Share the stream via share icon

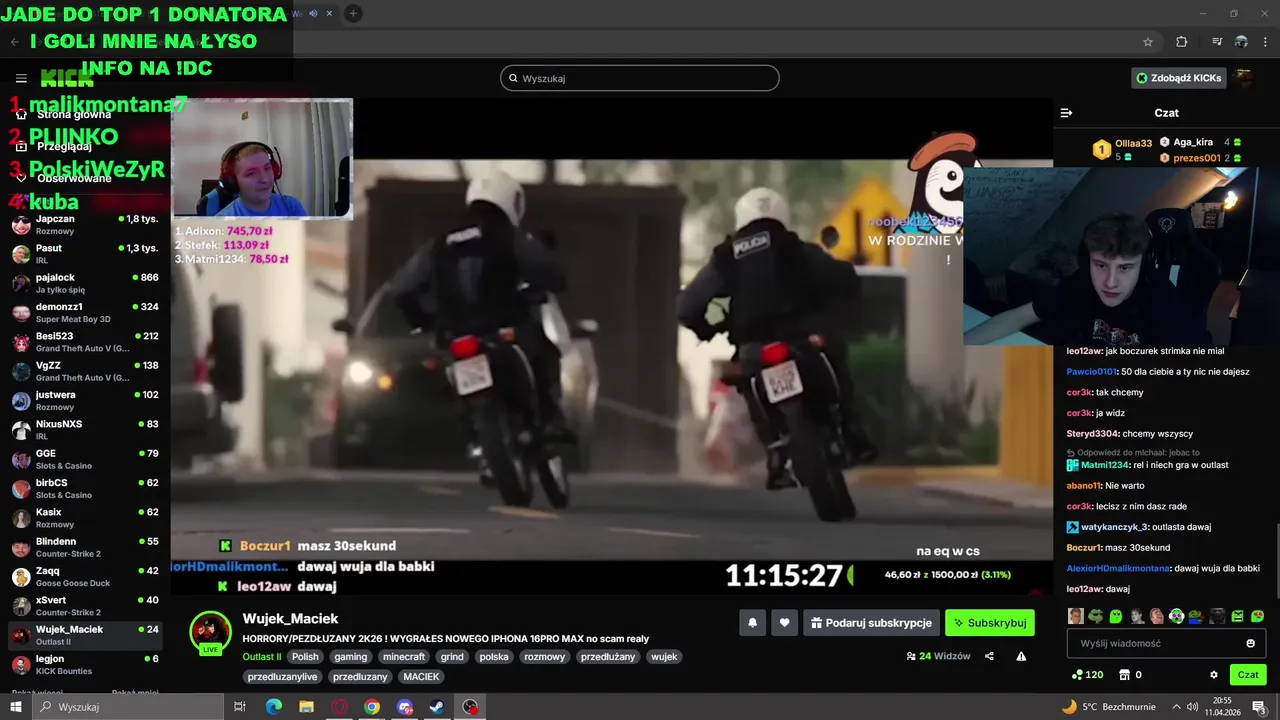point(989,656)
